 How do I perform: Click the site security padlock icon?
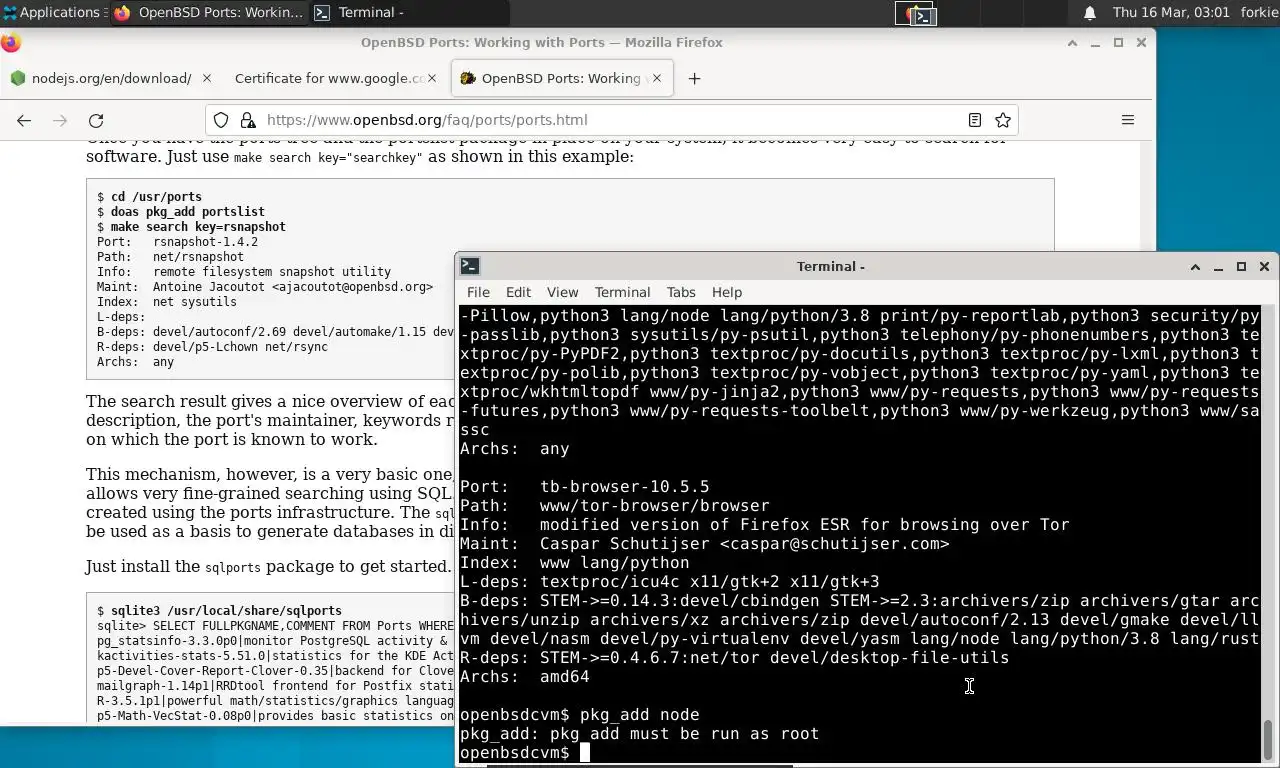247,120
